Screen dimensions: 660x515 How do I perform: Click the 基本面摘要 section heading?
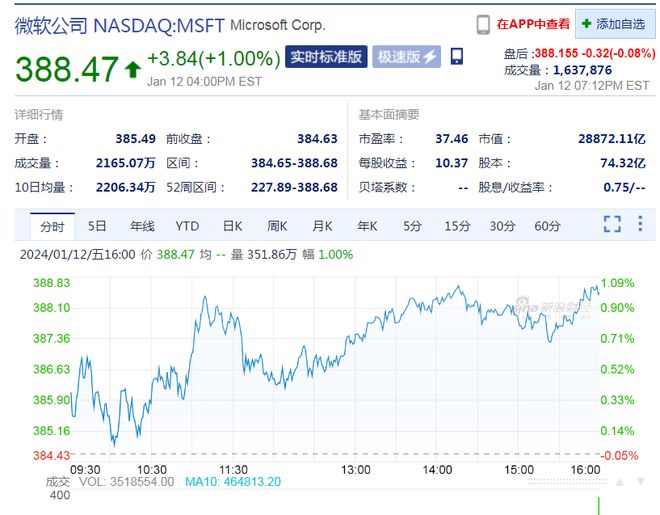(x=389, y=114)
